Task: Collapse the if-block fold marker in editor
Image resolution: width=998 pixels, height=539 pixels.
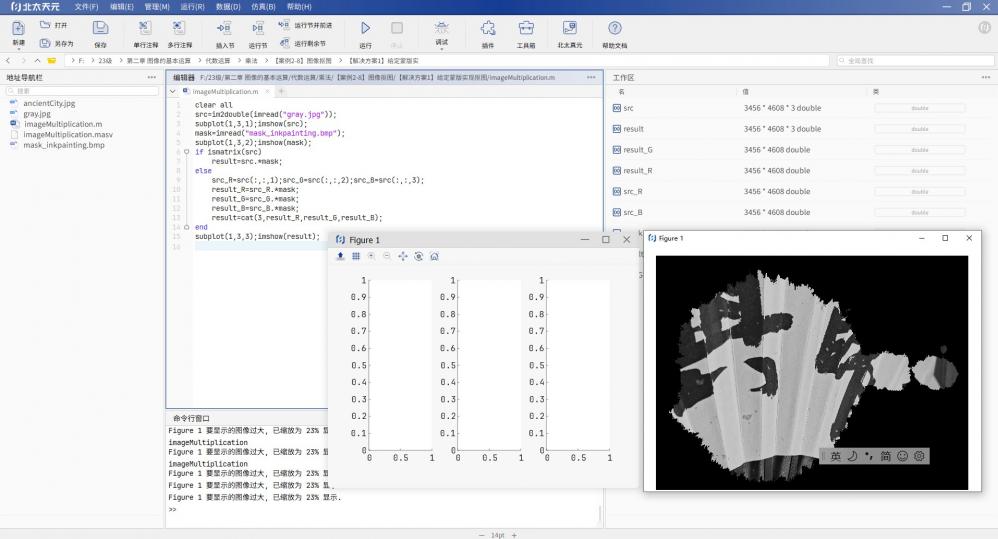Action: tap(186, 152)
